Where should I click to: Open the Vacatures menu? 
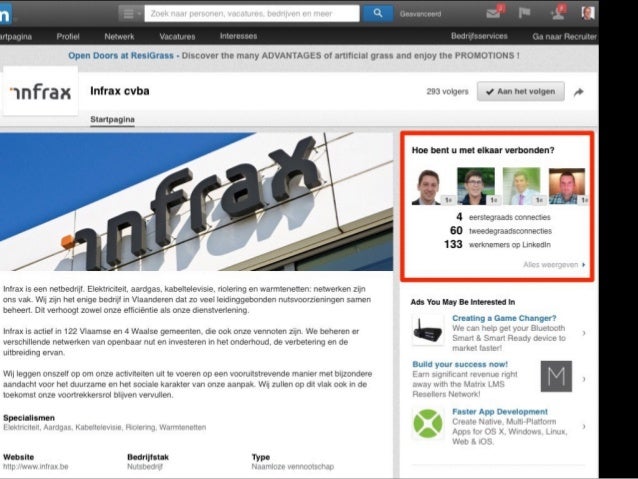[177, 37]
